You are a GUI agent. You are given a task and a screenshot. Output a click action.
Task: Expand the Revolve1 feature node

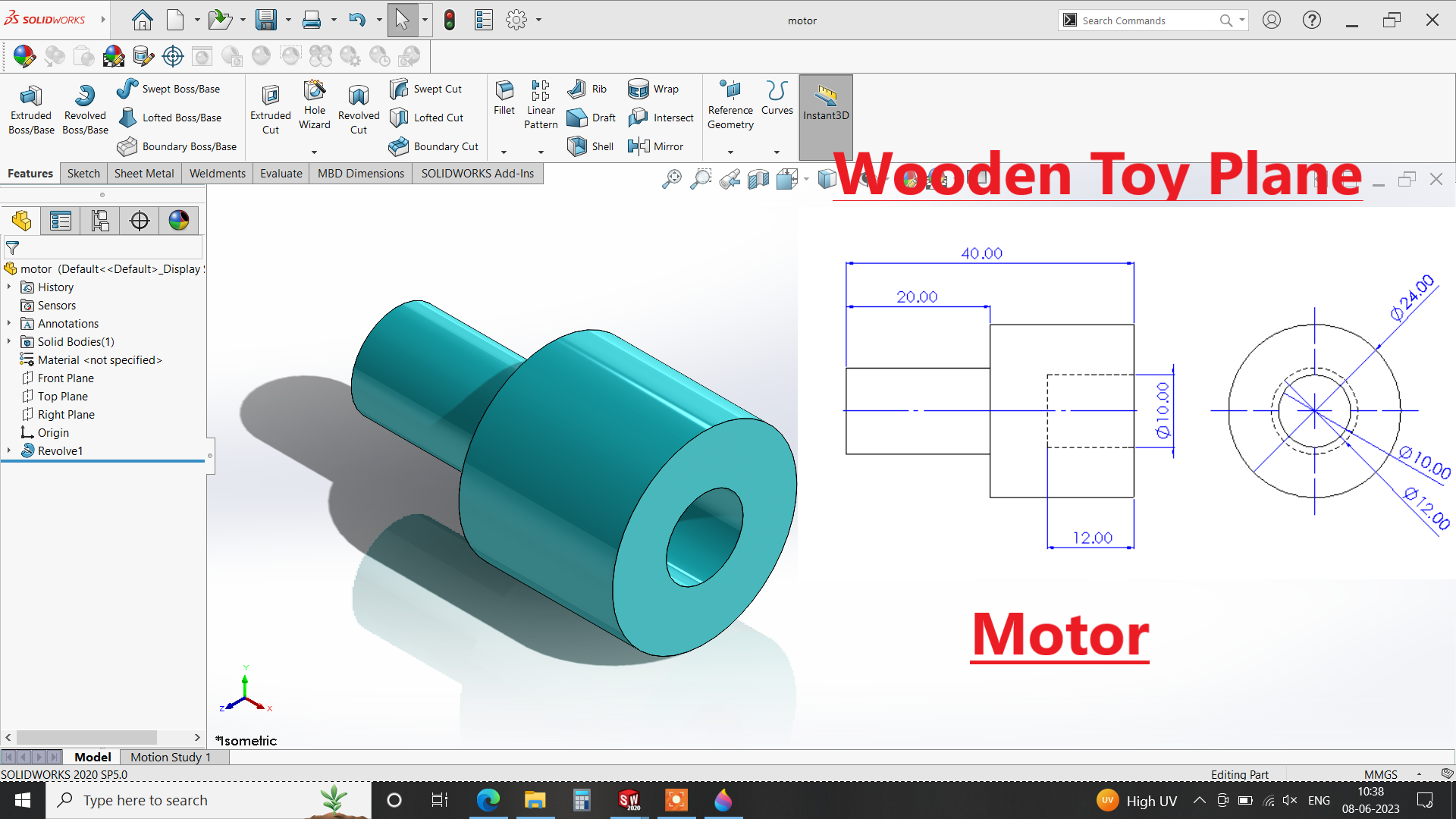9,450
